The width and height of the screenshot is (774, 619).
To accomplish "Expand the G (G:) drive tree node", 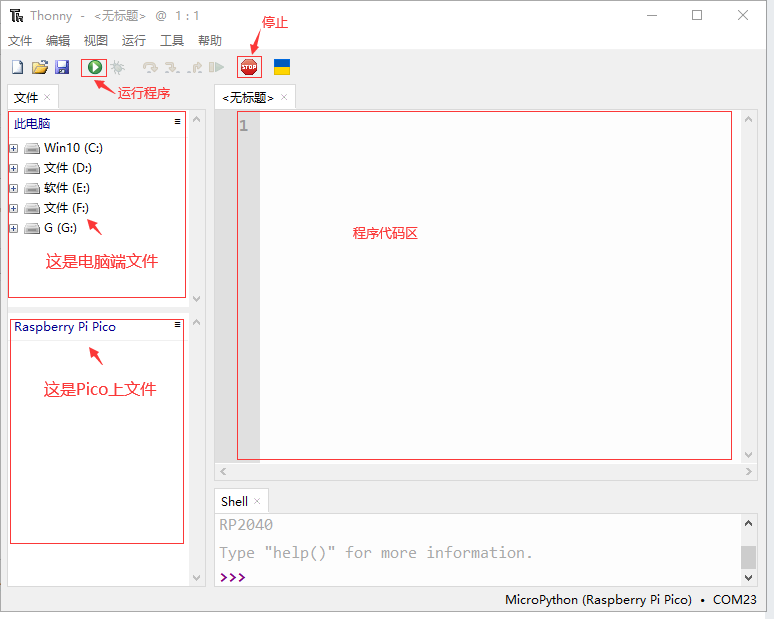I will tap(14, 228).
